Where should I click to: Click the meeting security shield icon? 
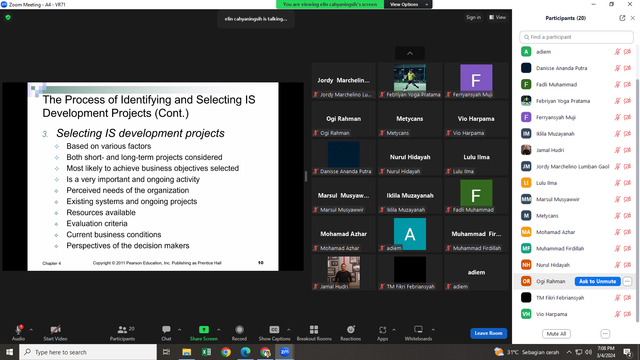tap(8, 18)
